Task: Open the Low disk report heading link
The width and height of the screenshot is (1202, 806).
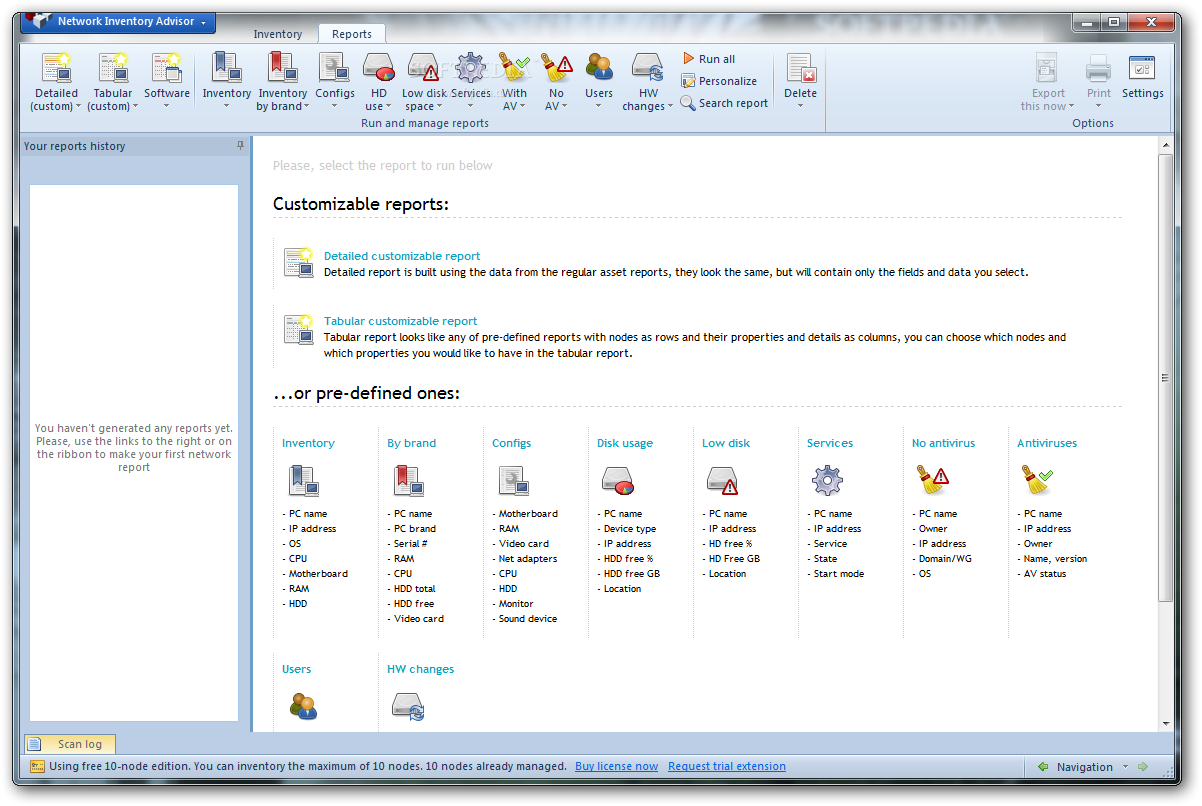Action: [x=726, y=443]
